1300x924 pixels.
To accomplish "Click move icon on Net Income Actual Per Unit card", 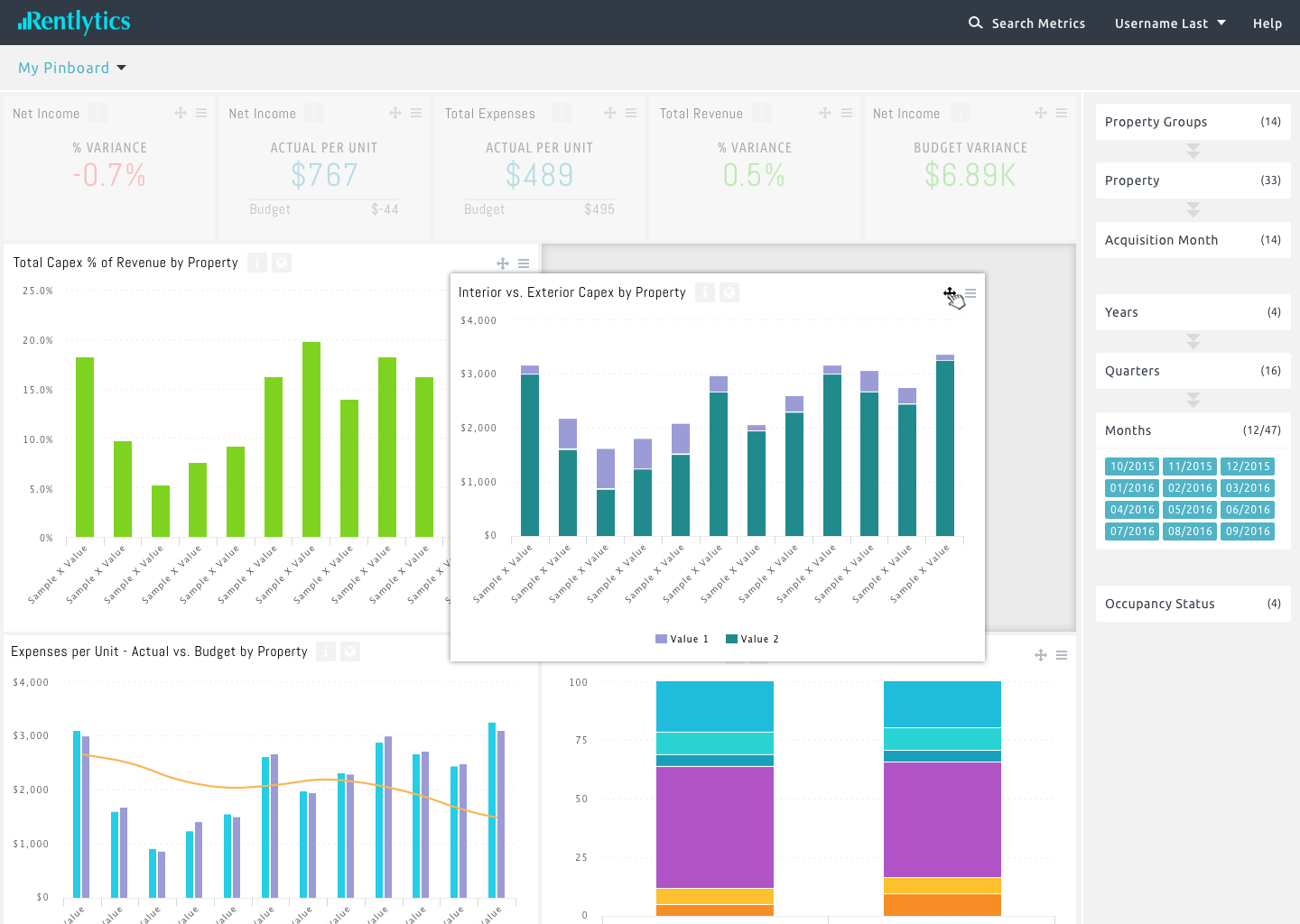I will pos(395,113).
